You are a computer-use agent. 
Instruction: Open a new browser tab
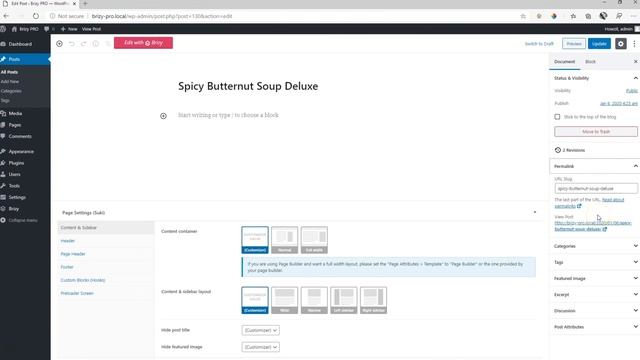[85, 4]
